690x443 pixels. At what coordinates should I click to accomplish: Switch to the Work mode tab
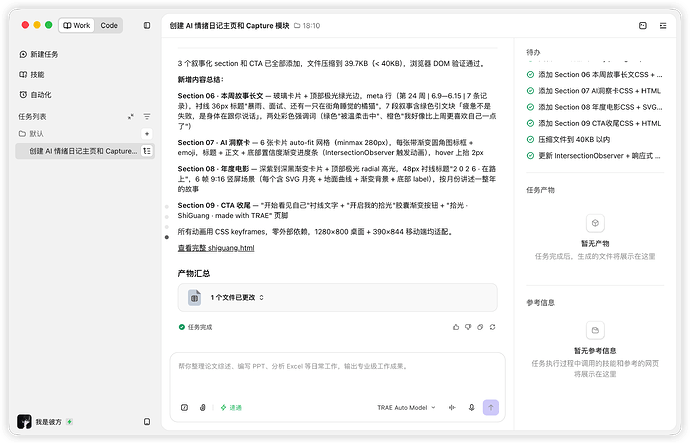click(x=77, y=26)
